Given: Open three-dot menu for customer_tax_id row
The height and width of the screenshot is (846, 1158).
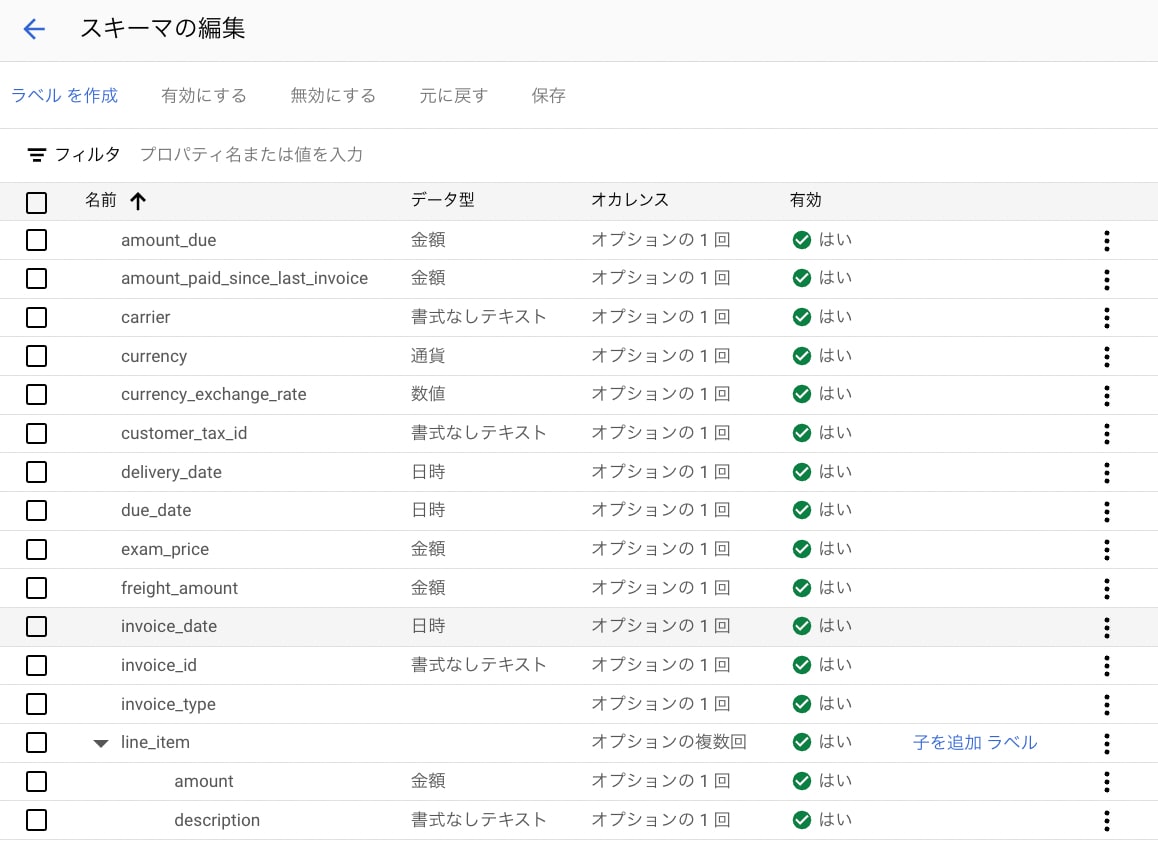Looking at the screenshot, I should coord(1106,434).
